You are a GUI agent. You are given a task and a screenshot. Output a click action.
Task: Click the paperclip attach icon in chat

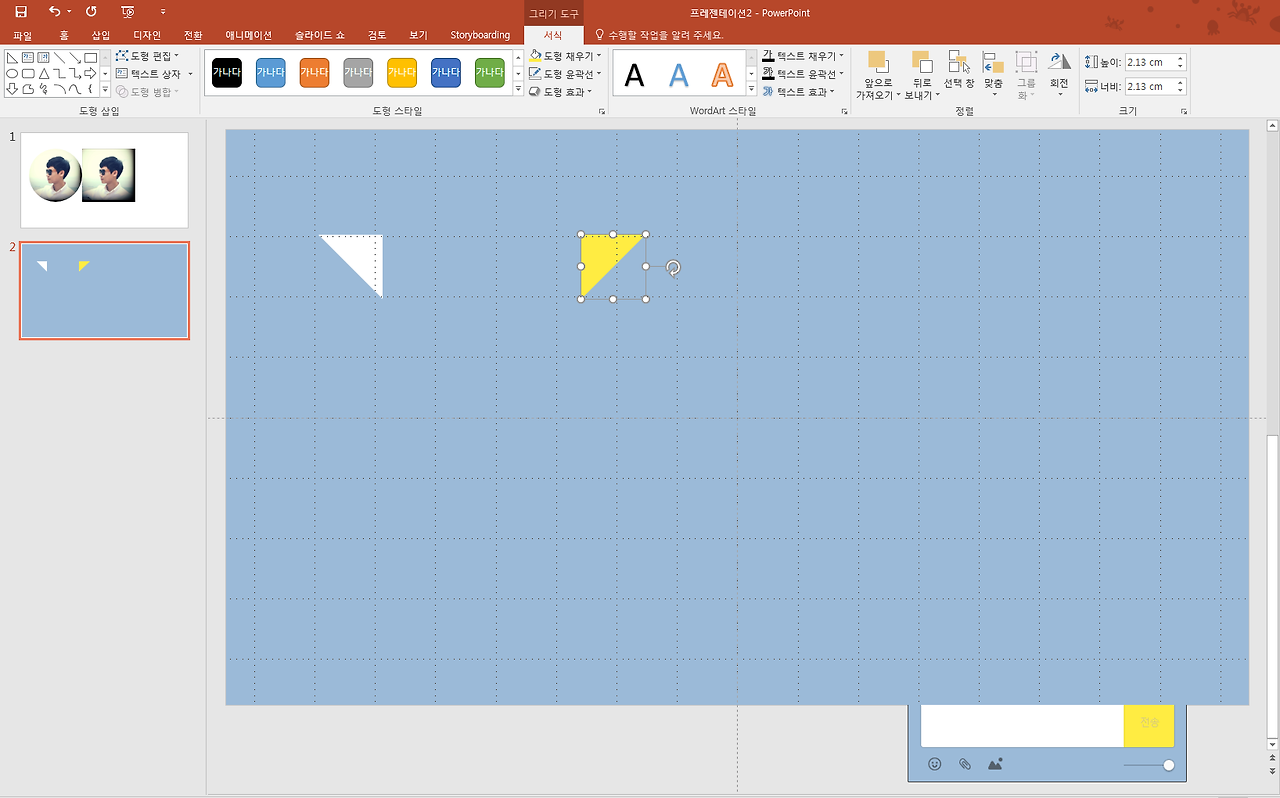click(965, 764)
